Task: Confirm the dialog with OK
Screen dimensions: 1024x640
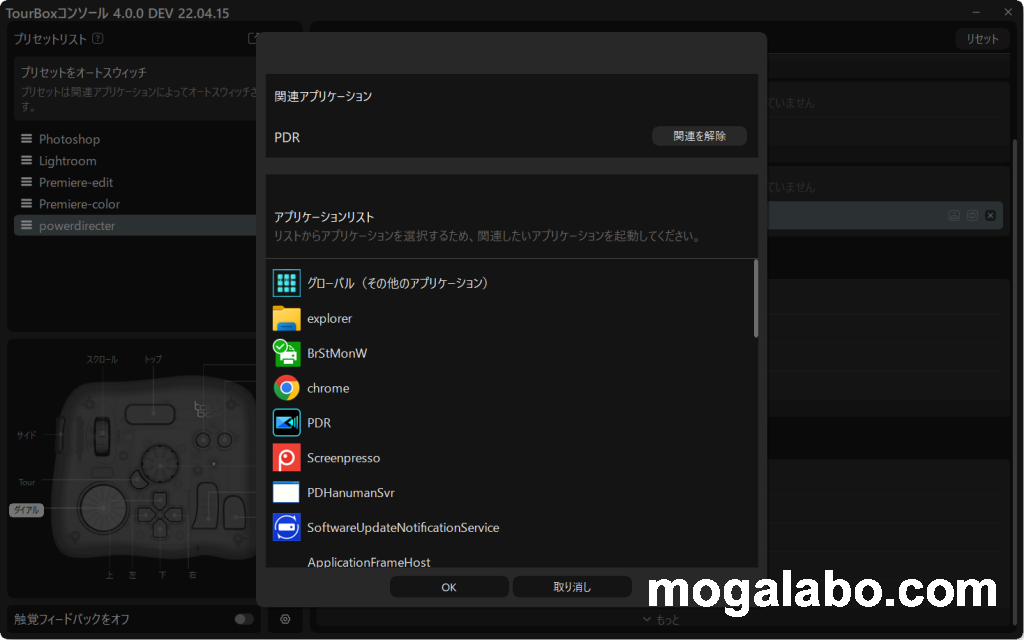Action: click(x=449, y=587)
